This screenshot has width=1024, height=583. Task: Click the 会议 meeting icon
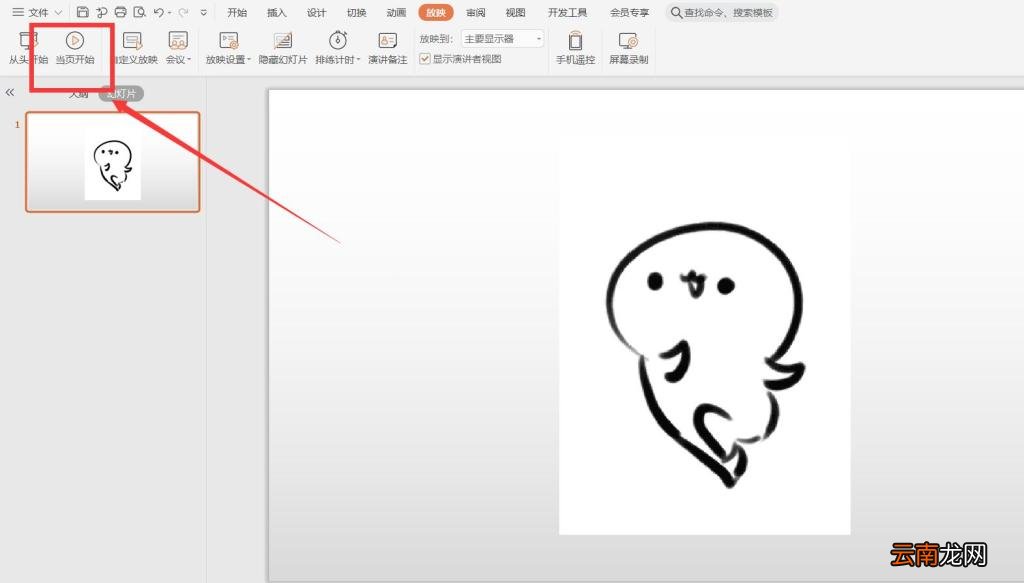click(178, 41)
